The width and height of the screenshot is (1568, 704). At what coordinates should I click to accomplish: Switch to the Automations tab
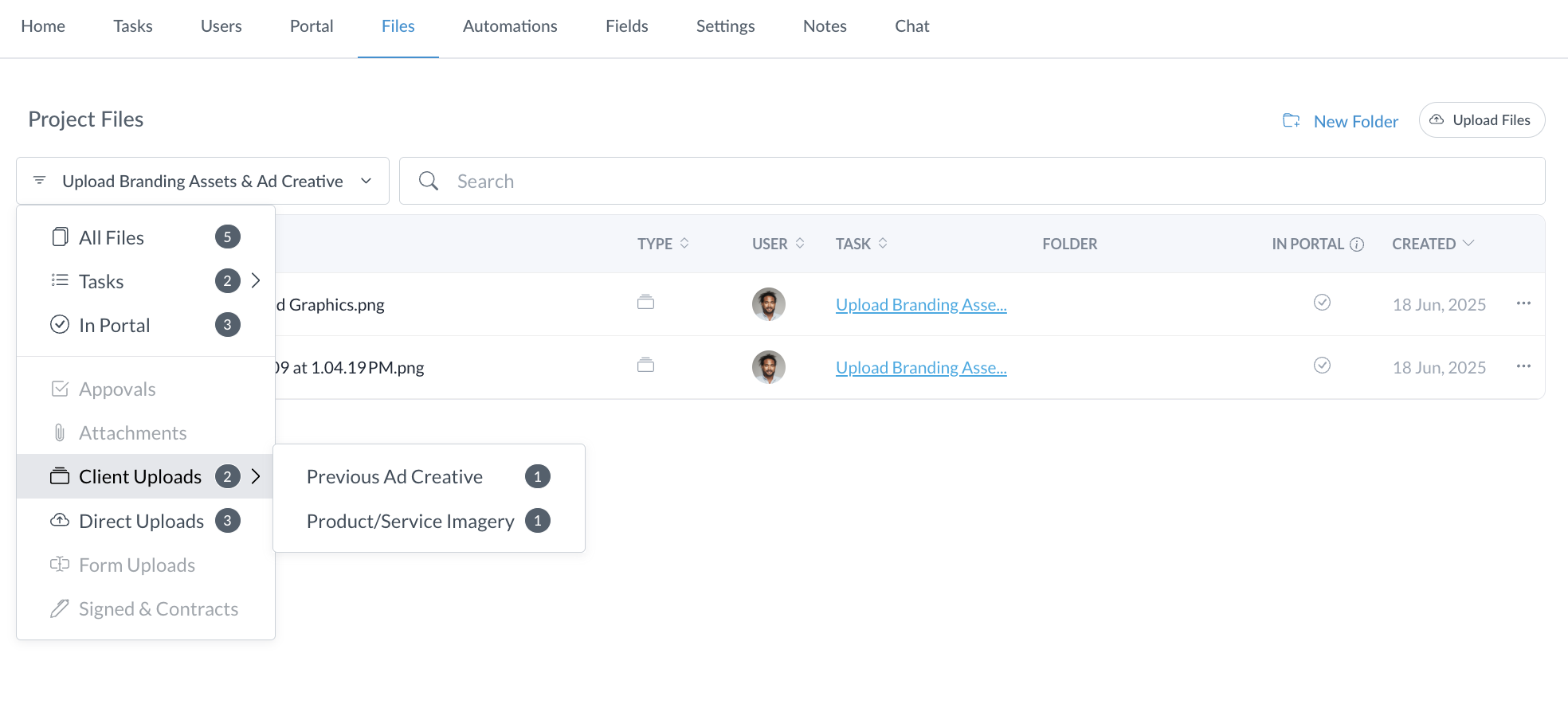click(x=510, y=26)
